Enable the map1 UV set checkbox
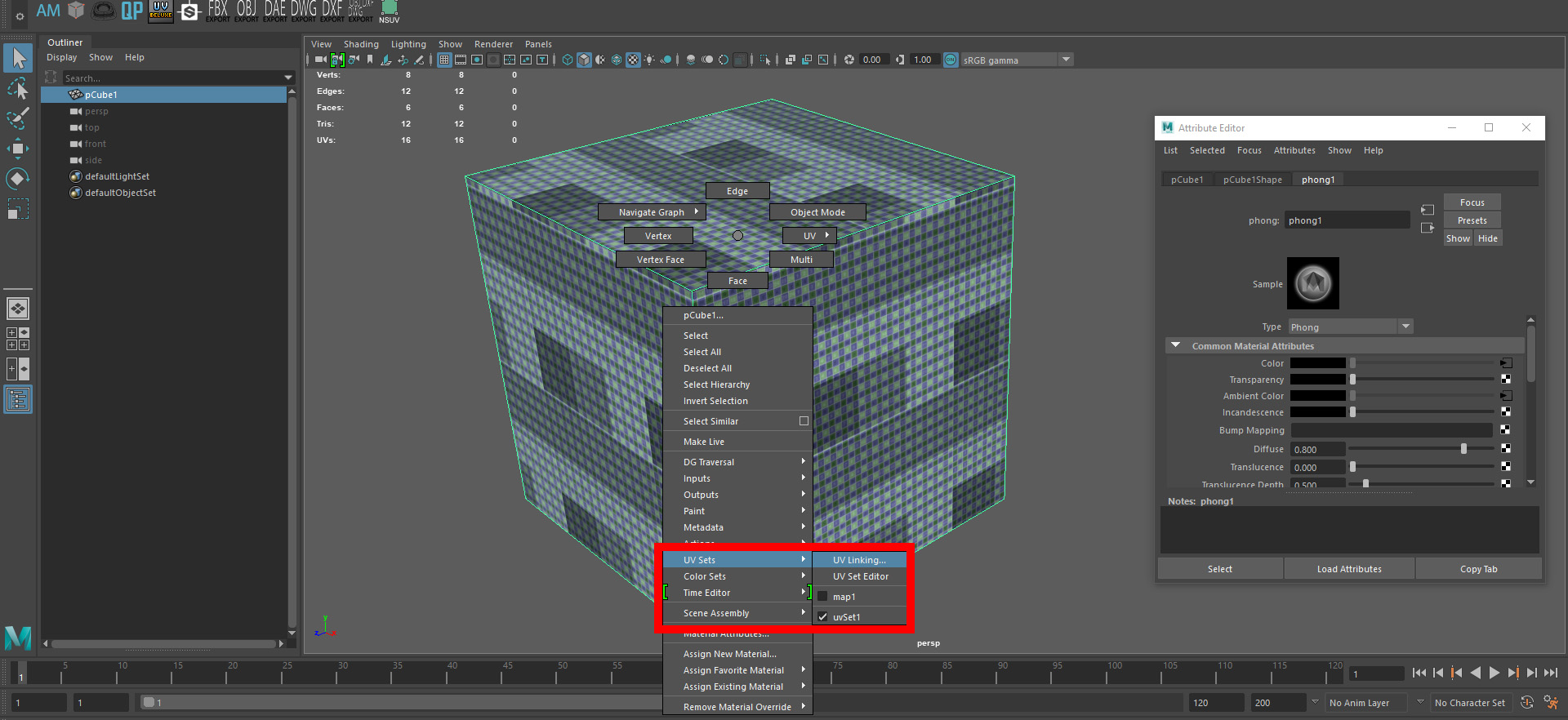The width and height of the screenshot is (1568, 720). click(x=822, y=597)
